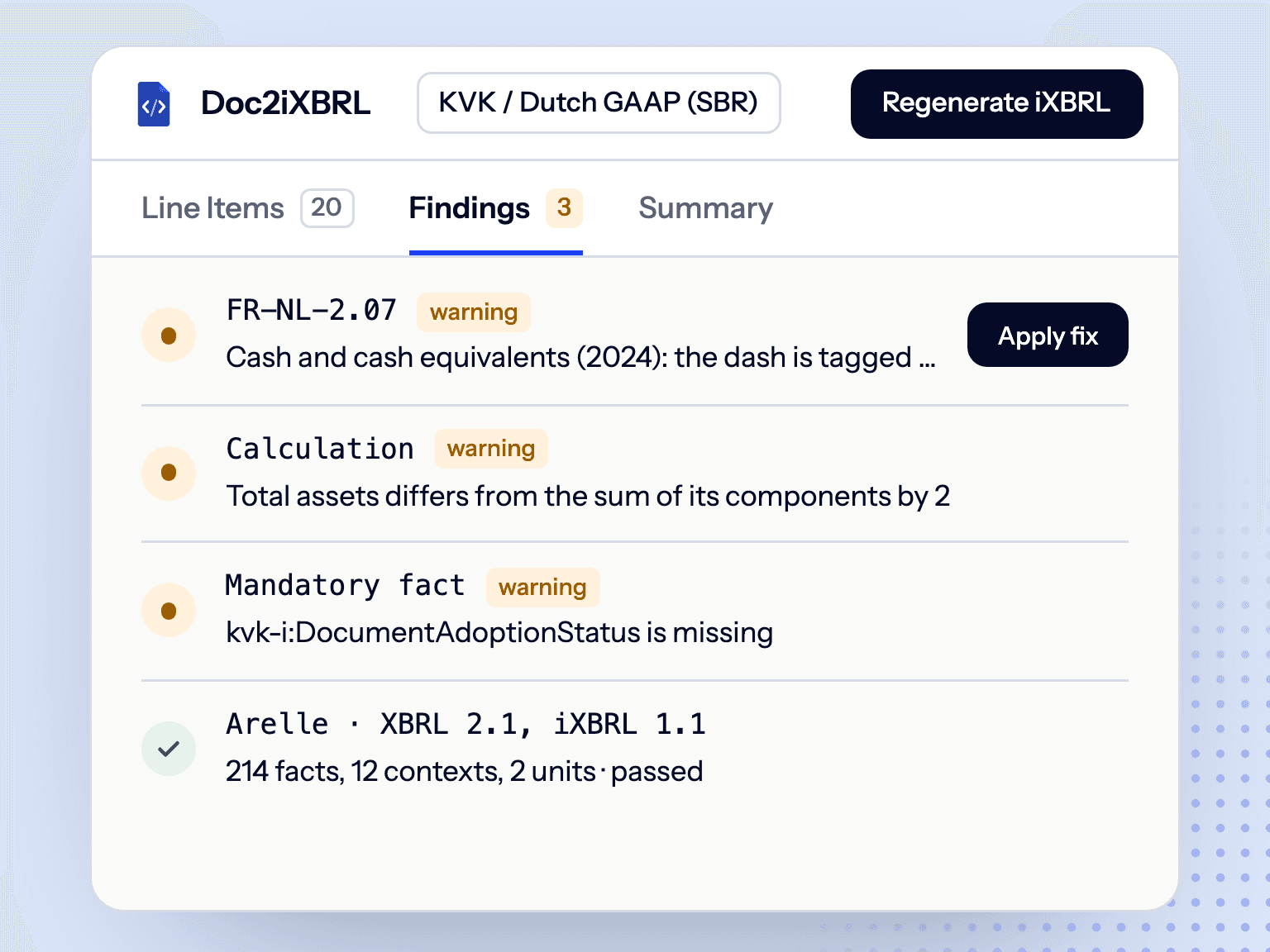Click the Doc2iXBRL app title
1270x952 pixels.
[x=285, y=103]
